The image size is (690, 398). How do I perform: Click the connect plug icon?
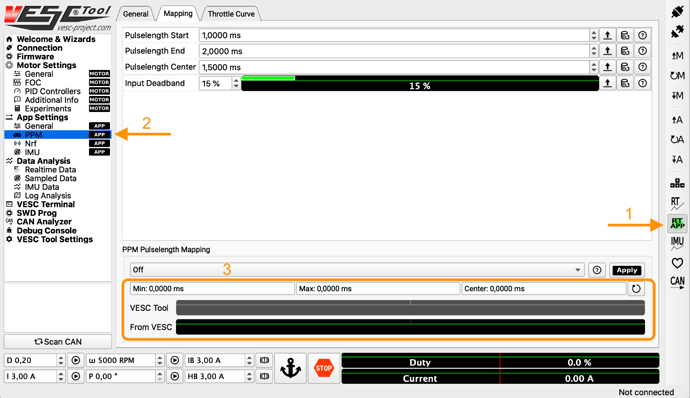pyautogui.click(x=677, y=12)
